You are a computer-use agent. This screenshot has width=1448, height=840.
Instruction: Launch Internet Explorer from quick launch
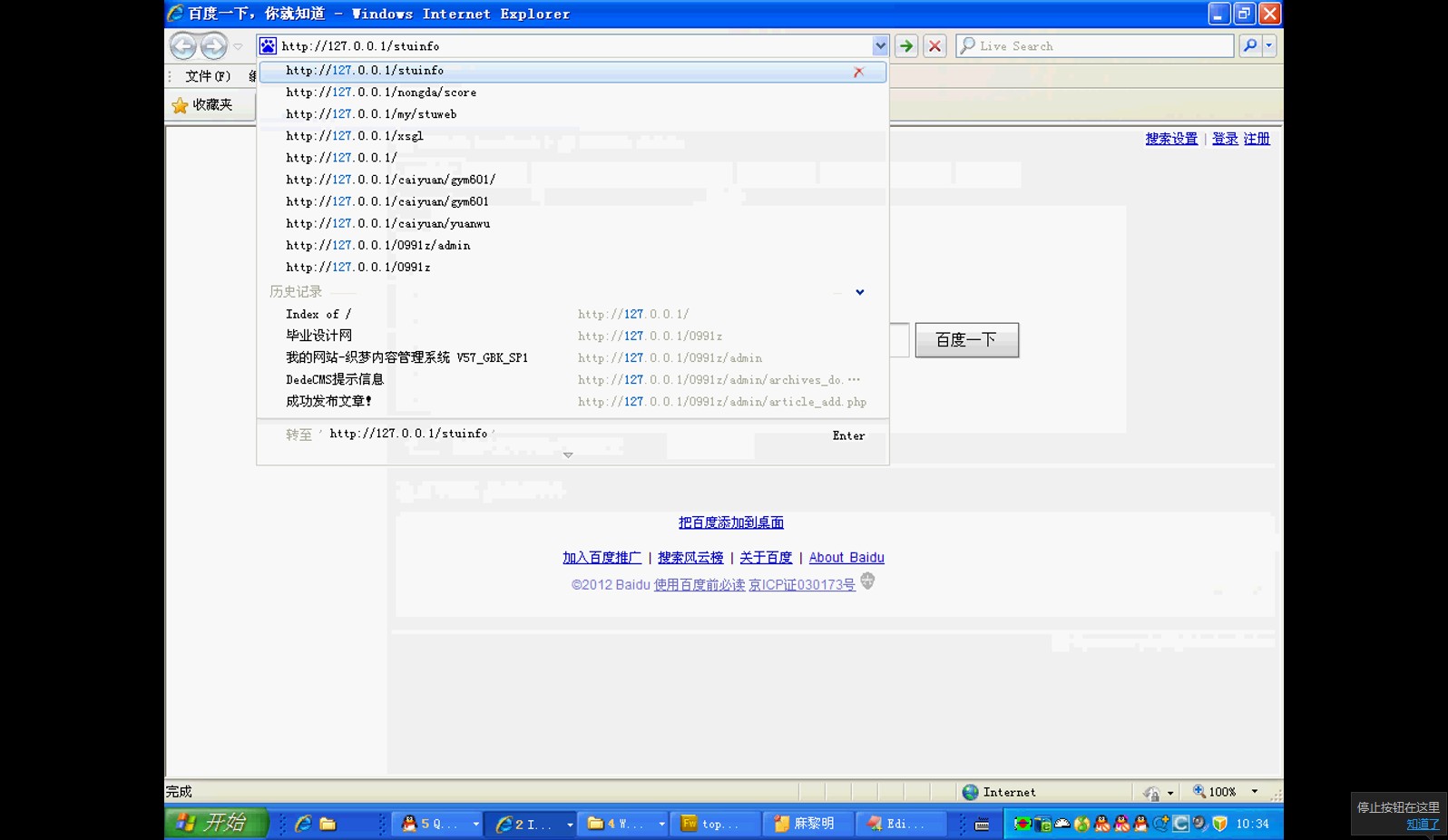pyautogui.click(x=303, y=824)
